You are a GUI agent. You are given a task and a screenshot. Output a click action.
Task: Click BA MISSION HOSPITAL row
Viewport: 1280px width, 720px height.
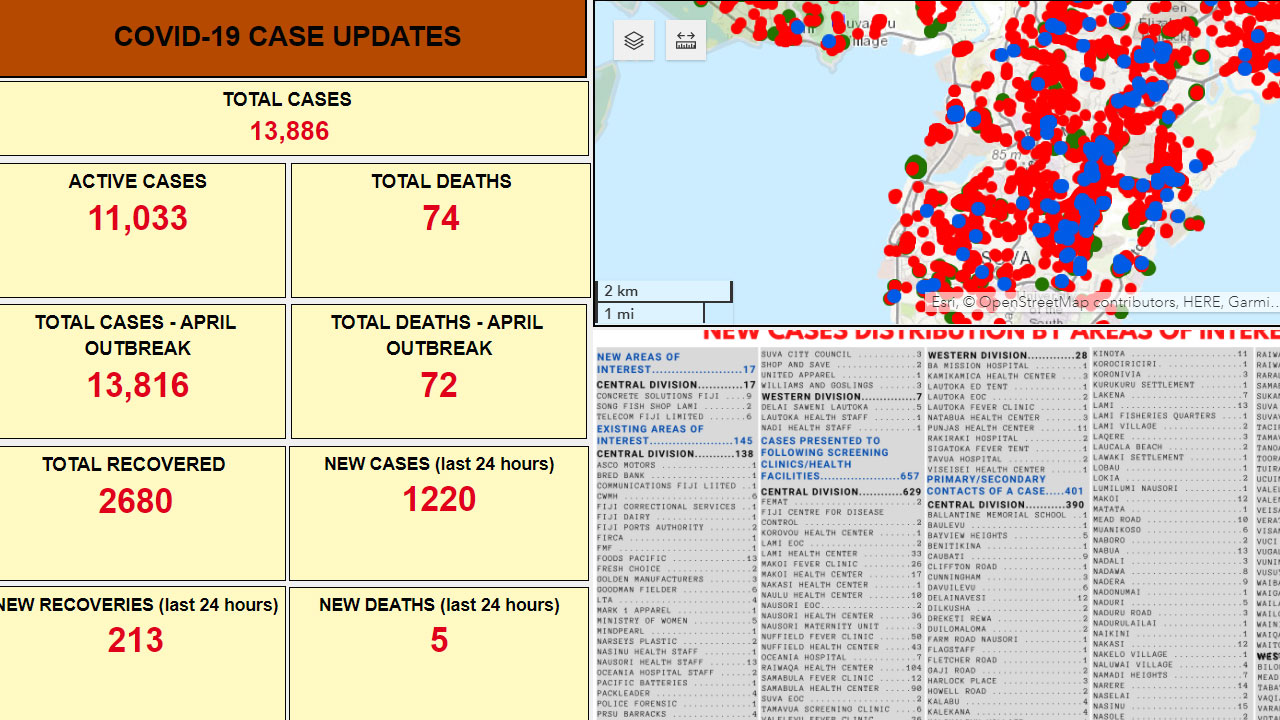pos(1007,366)
